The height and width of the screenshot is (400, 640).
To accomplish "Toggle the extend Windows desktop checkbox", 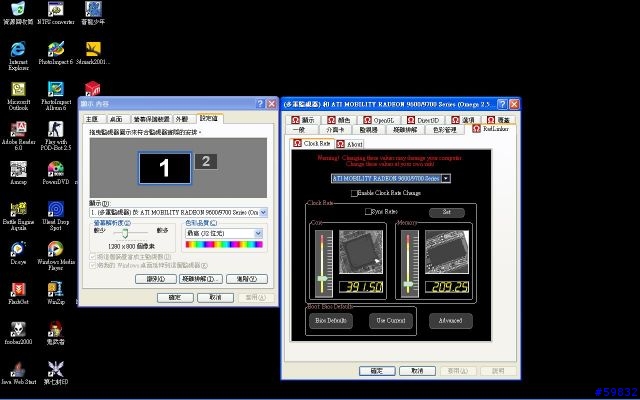I will 93,265.
